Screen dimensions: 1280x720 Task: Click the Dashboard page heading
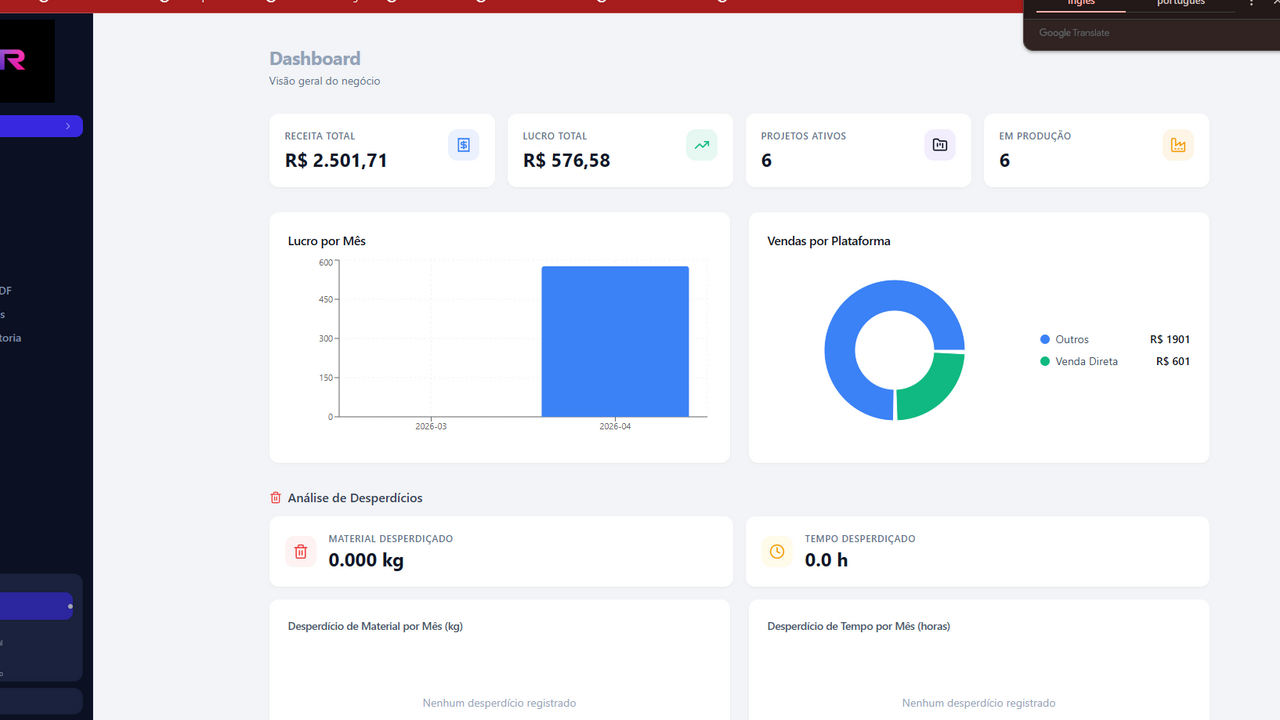pyautogui.click(x=315, y=59)
